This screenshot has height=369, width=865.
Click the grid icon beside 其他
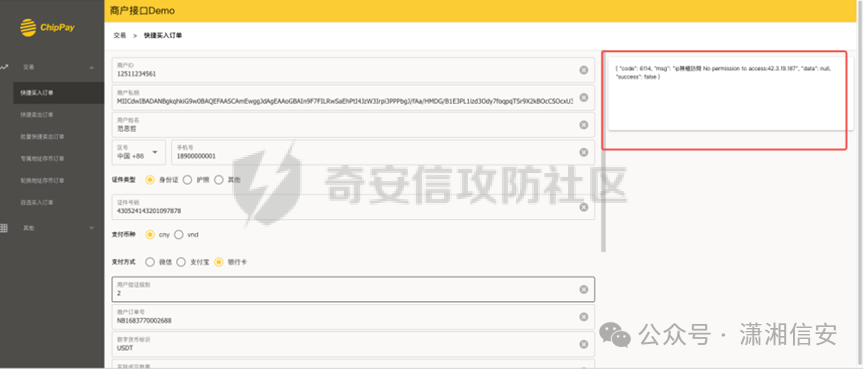(x=4, y=228)
